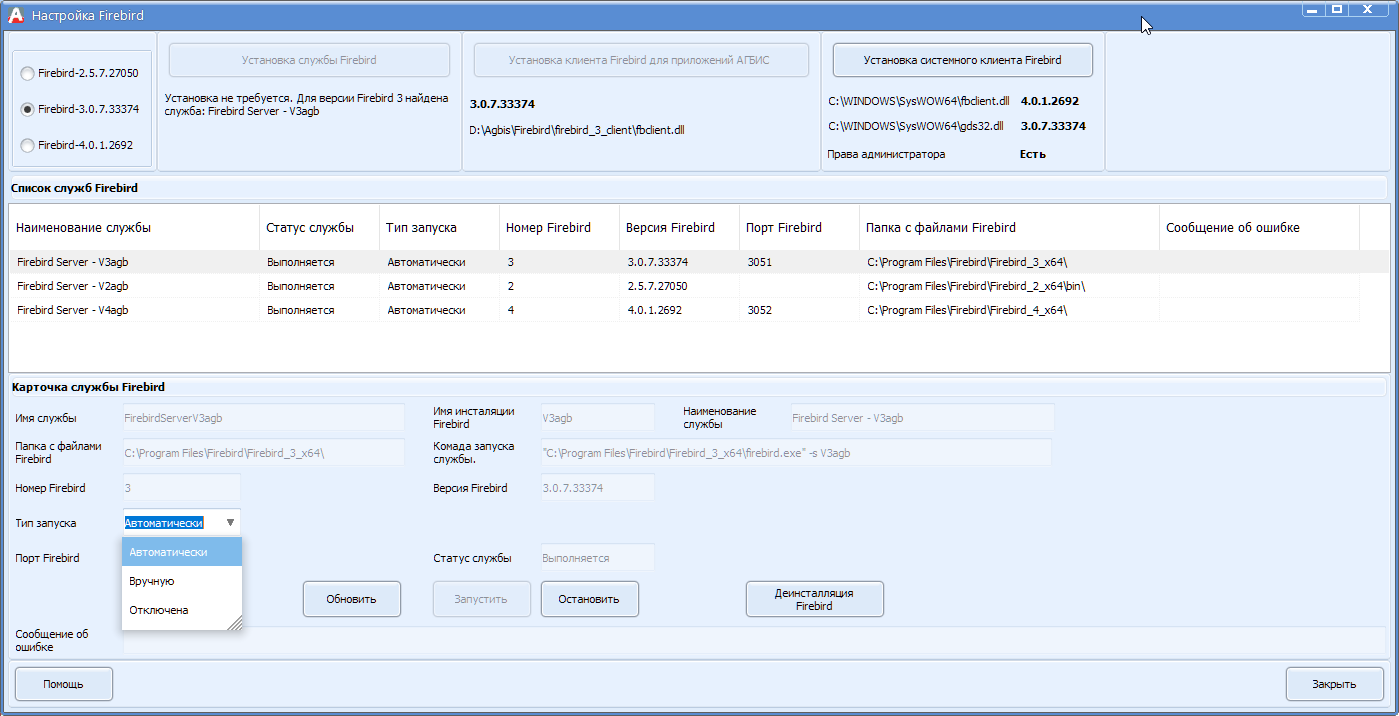The height and width of the screenshot is (716, 1399).
Task: Click port cell 3051
Action: (800, 262)
